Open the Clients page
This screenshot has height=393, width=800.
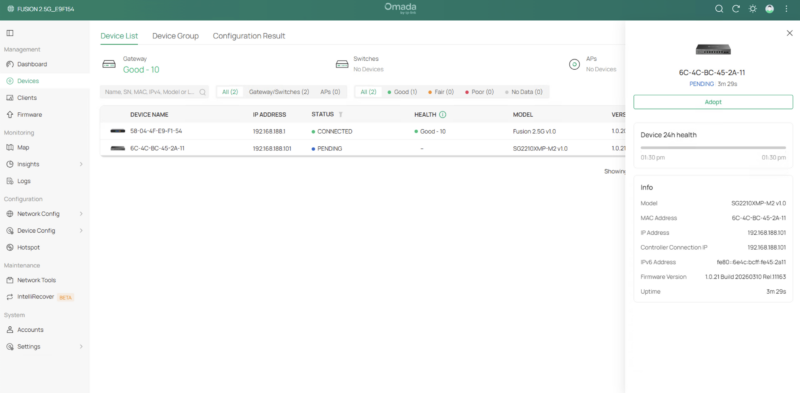tap(27, 98)
